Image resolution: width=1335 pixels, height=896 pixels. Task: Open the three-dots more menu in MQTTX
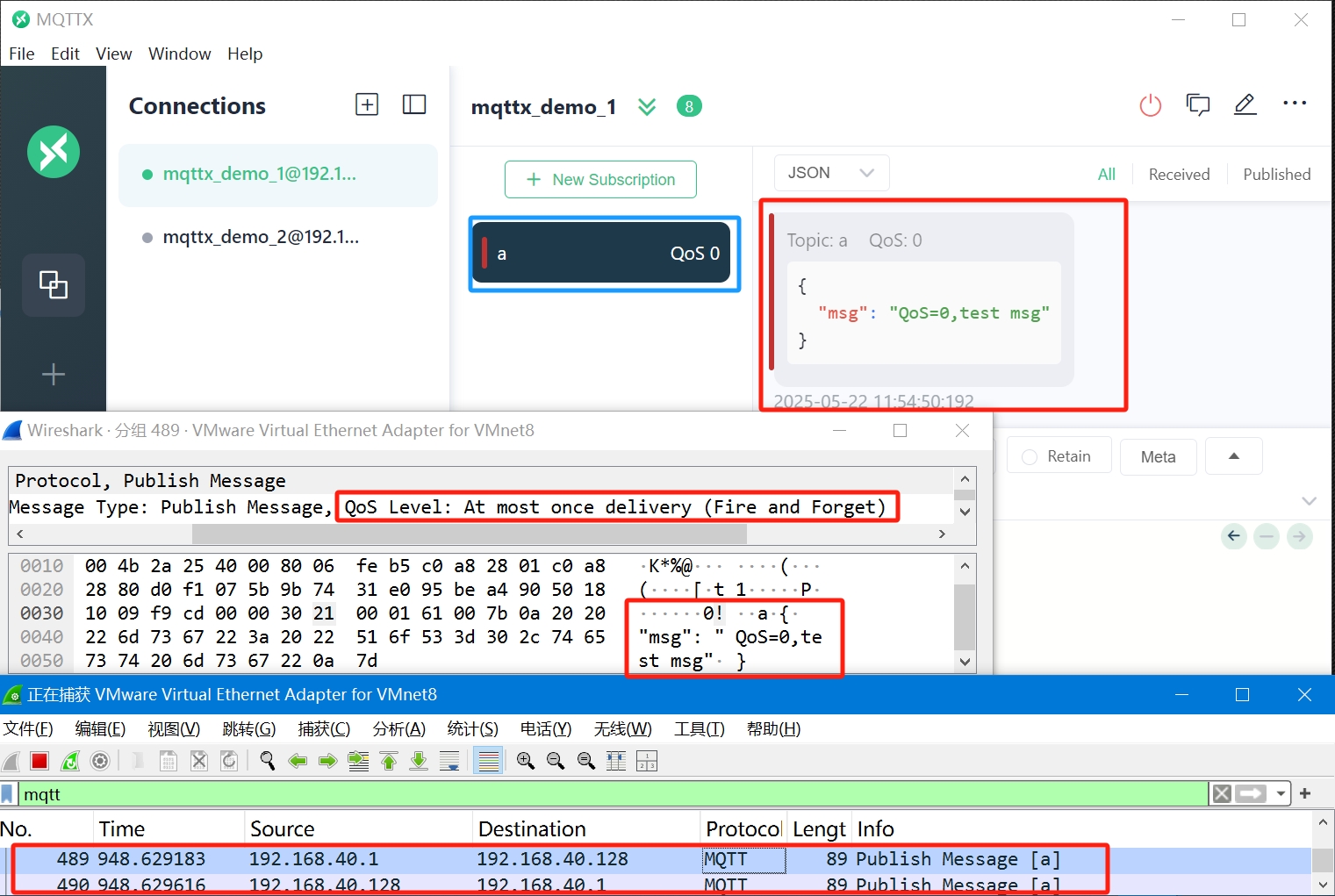(x=1295, y=104)
